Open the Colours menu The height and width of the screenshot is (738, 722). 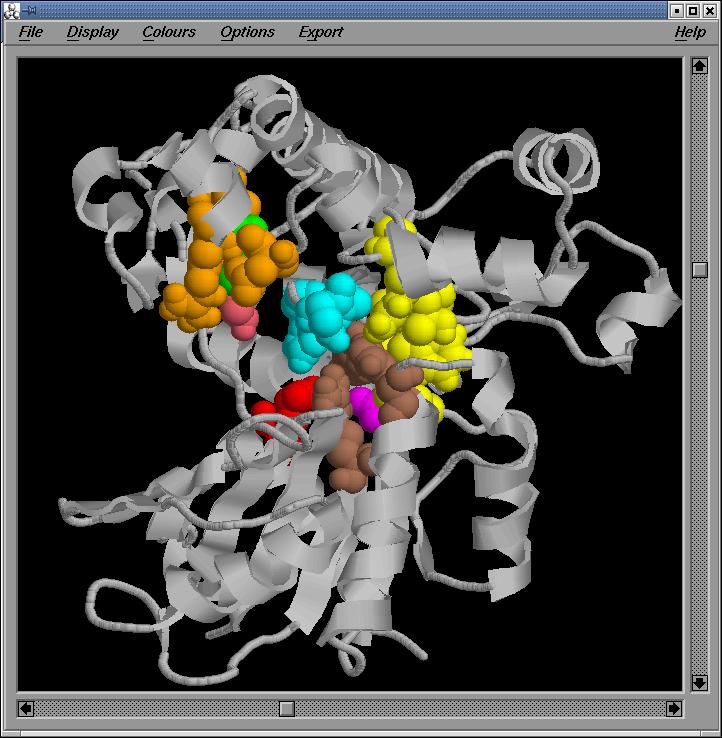click(x=169, y=32)
